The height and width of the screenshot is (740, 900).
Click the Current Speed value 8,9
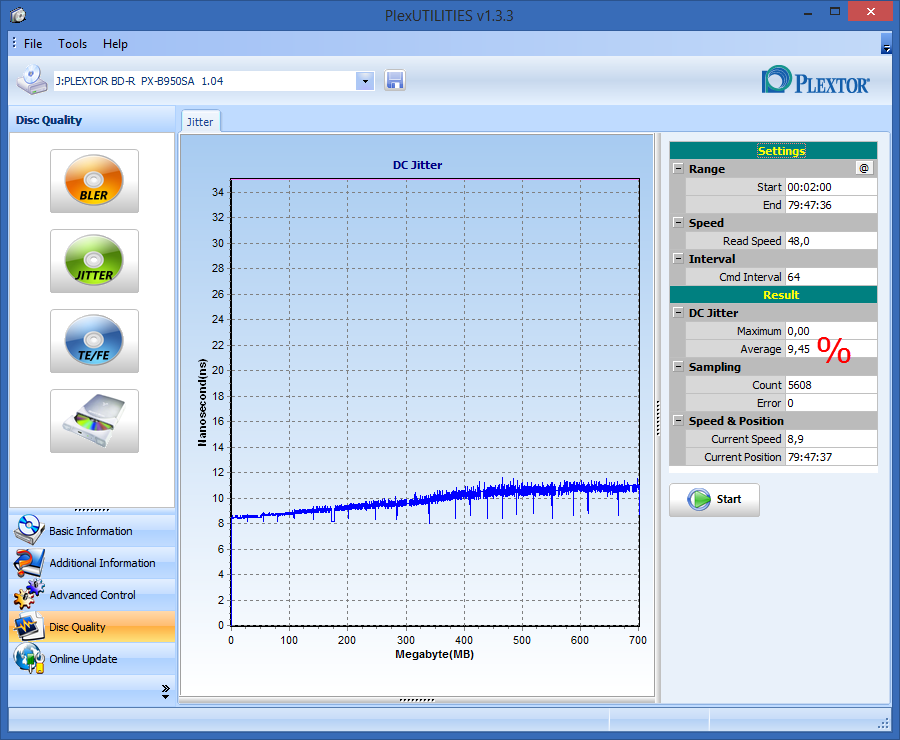tap(831, 439)
